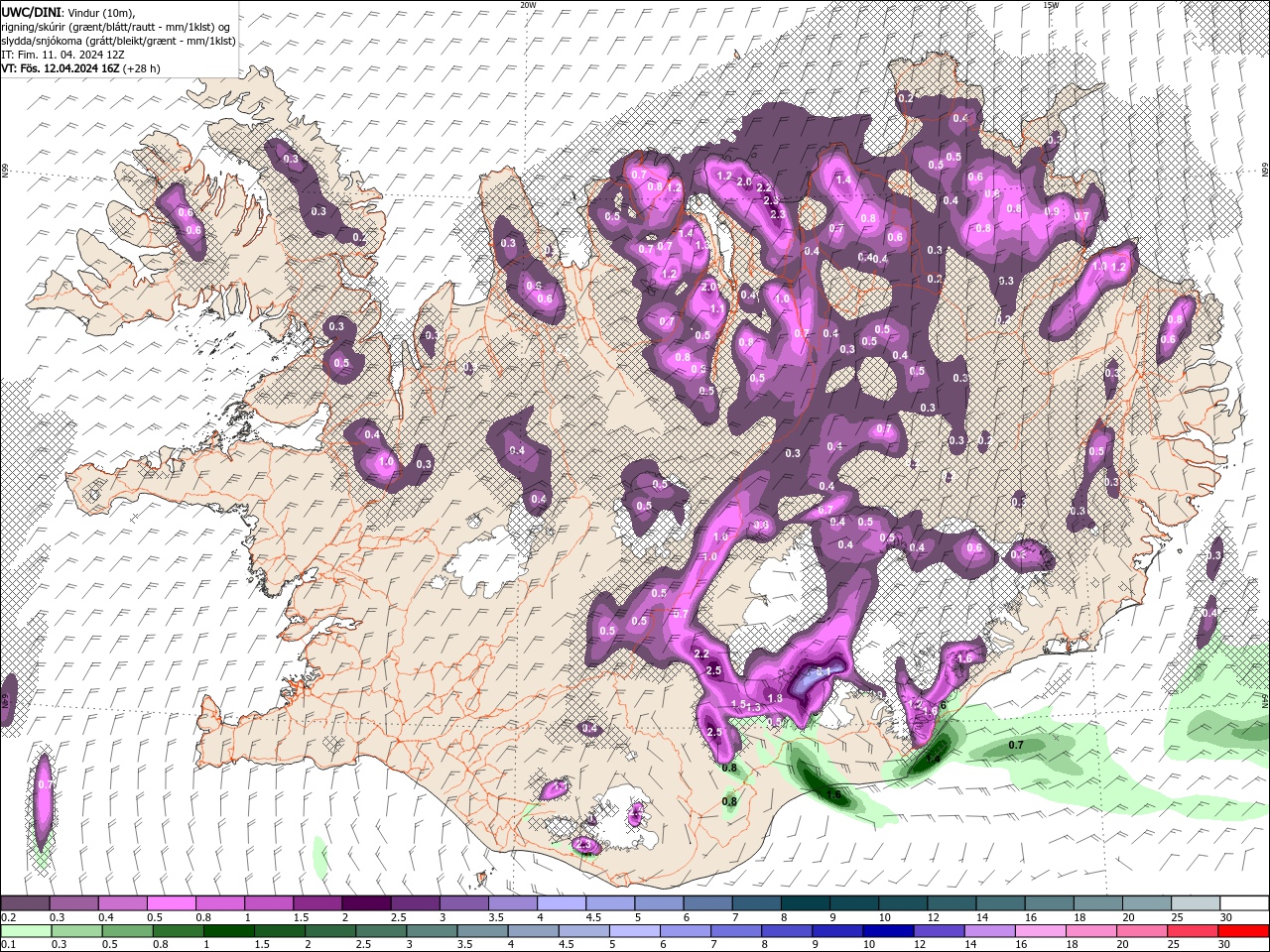The width and height of the screenshot is (1270, 952).
Task: Click the dark plum swatch at 0.2 in top scale
Action: pos(25,903)
